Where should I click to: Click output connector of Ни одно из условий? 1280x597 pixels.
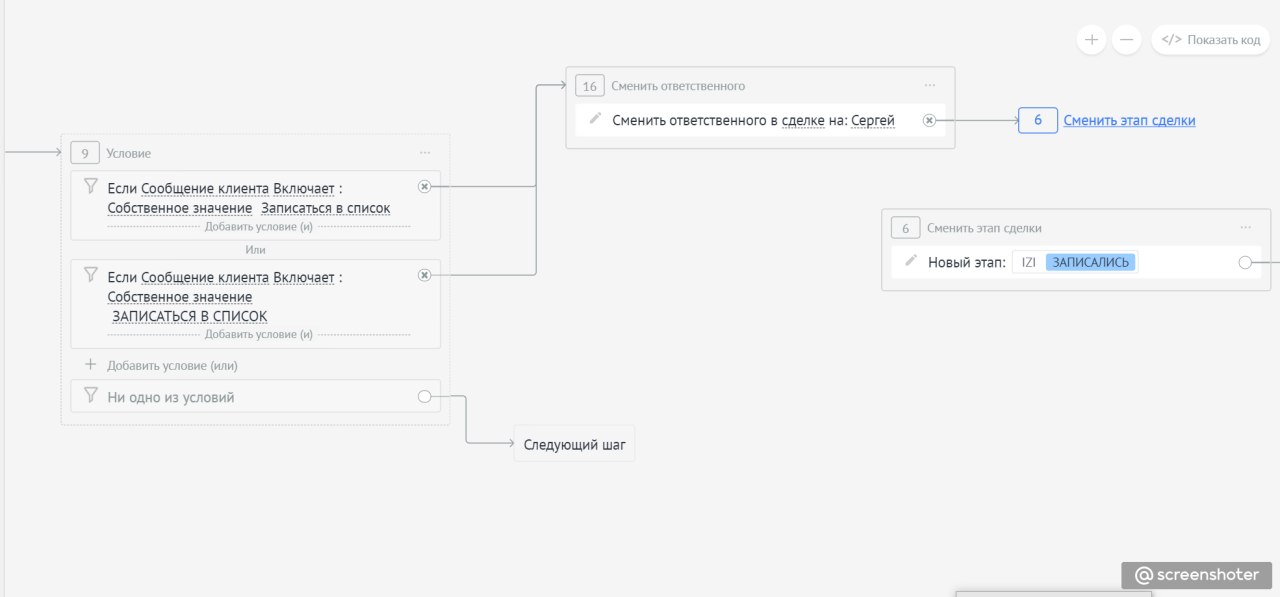click(424, 397)
